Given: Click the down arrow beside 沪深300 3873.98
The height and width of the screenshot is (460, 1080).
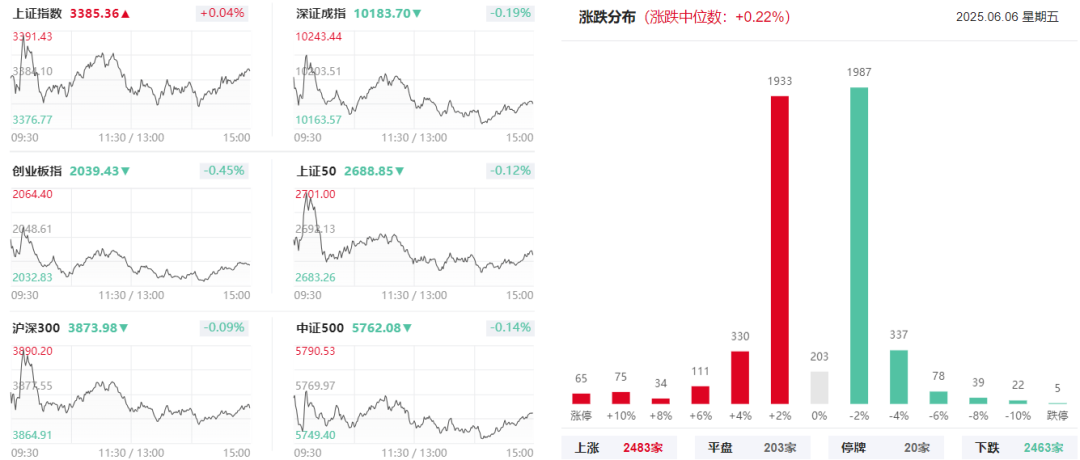Looking at the screenshot, I should pos(124,328).
